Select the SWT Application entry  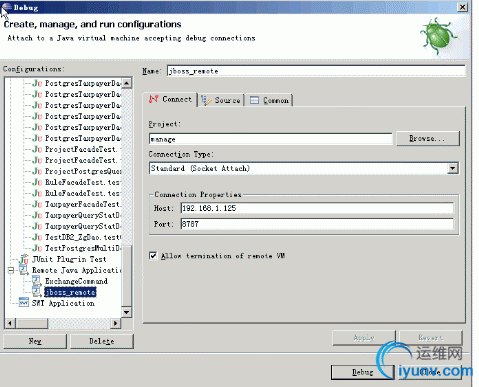(x=63, y=303)
